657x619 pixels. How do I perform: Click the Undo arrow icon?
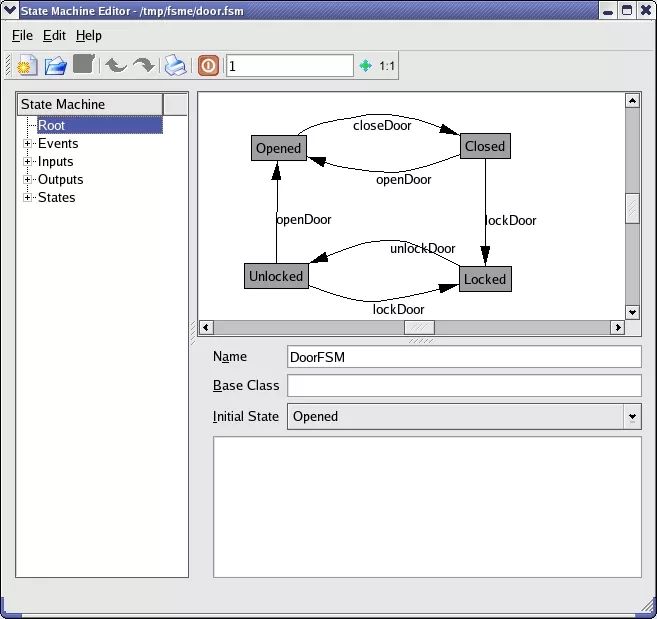pos(116,66)
